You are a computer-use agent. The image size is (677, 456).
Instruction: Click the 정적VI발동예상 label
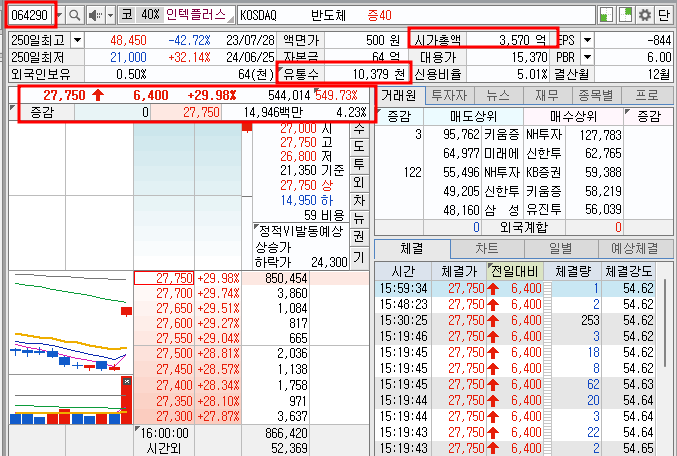coord(301,231)
